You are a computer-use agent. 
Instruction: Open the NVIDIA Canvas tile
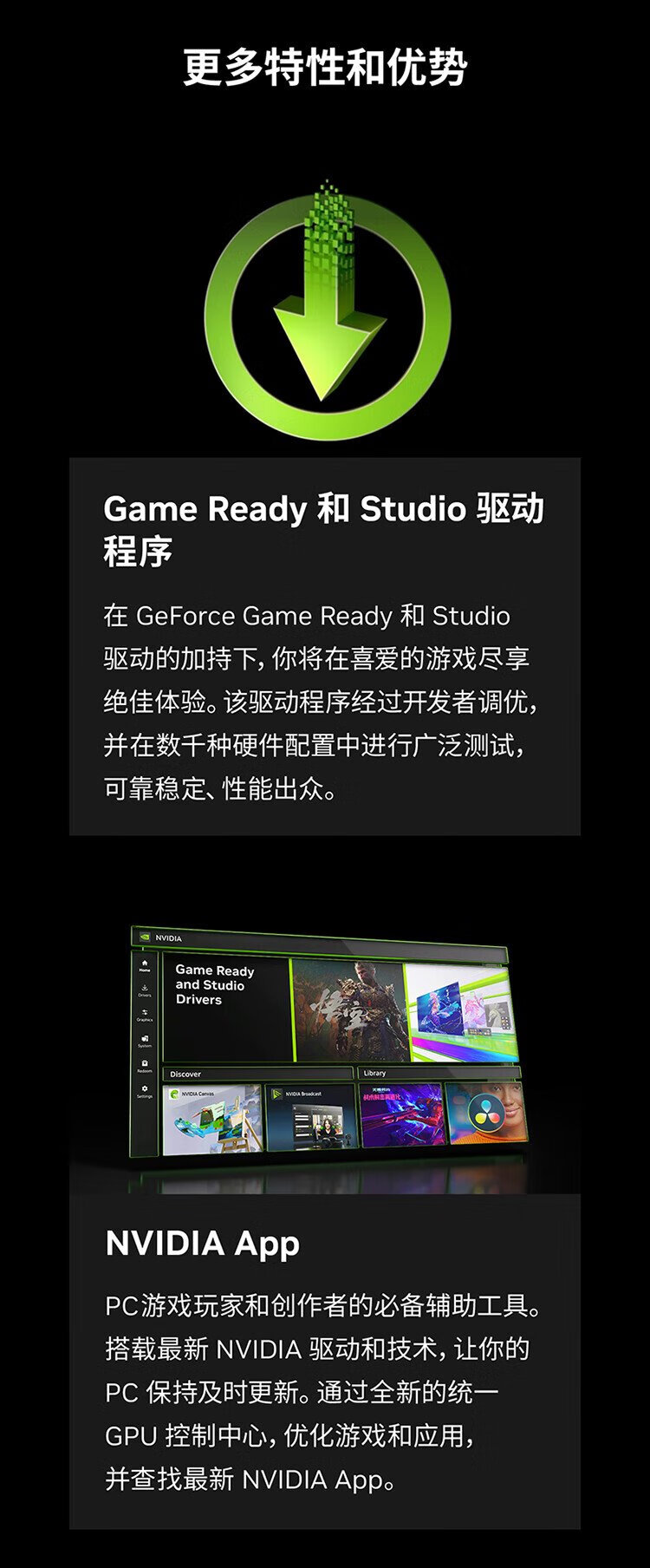[x=212, y=1119]
